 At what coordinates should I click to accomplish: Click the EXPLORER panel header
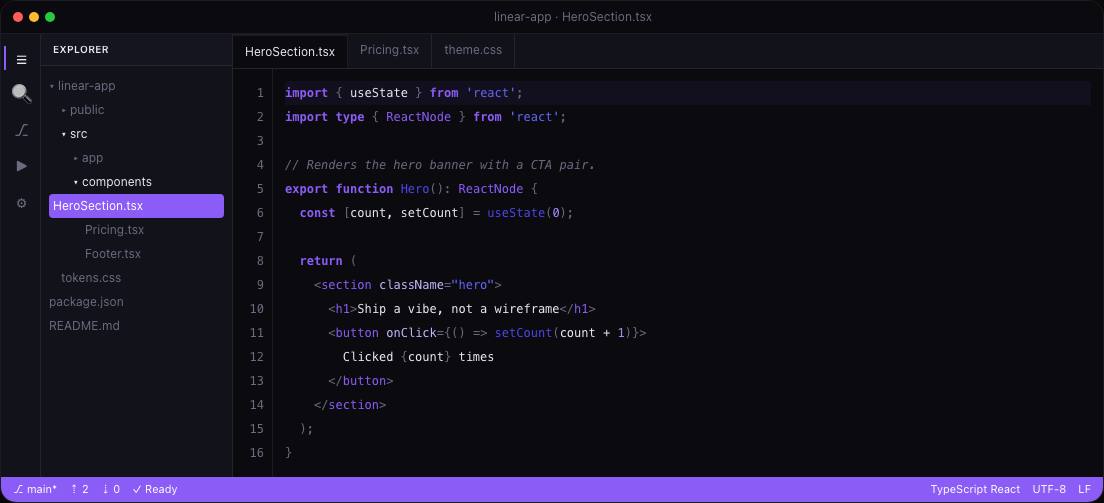coord(81,50)
